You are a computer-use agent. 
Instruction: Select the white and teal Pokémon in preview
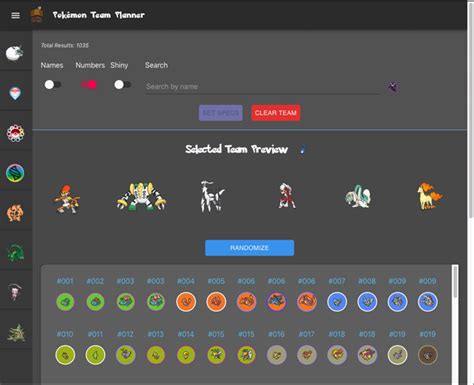pyautogui.click(x=358, y=197)
